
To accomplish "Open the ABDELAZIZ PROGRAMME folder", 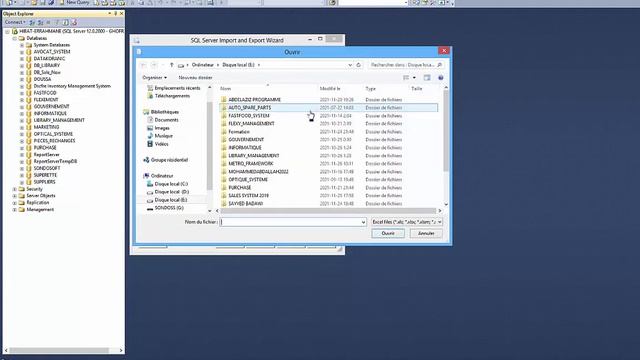I will tap(254, 100).
